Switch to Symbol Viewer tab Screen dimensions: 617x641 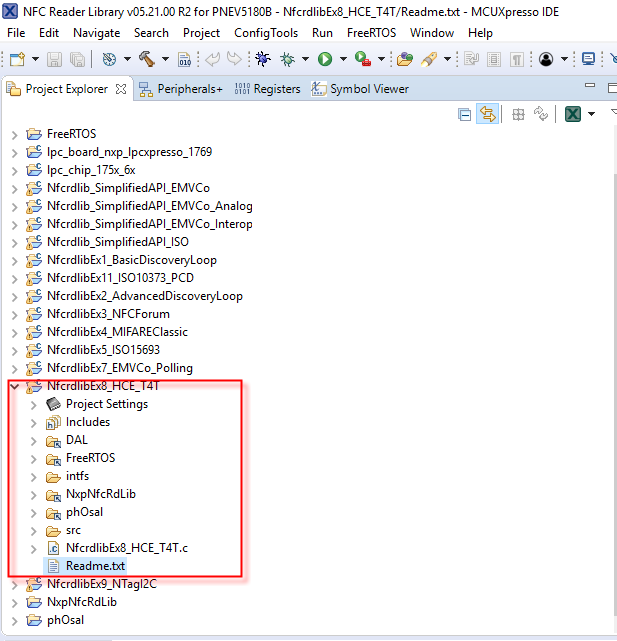click(360, 89)
